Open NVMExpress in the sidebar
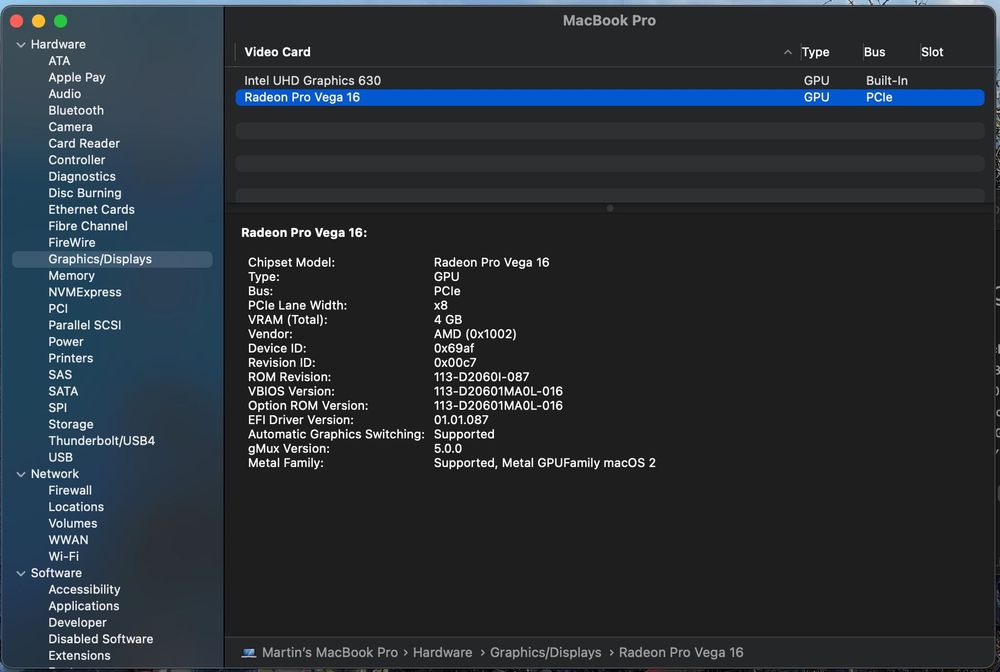Image resolution: width=1000 pixels, height=672 pixels. [85, 293]
